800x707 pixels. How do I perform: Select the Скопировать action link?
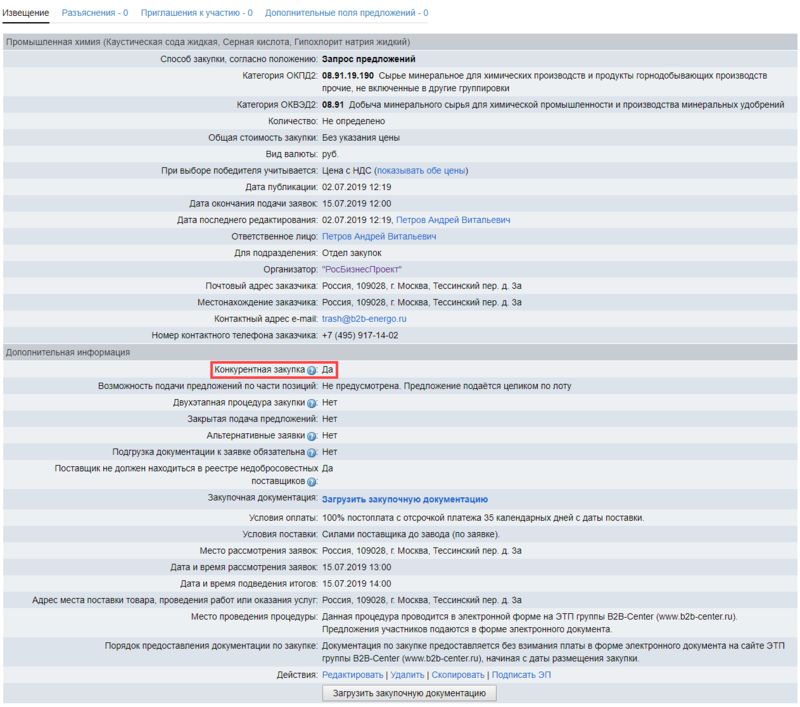click(x=457, y=675)
